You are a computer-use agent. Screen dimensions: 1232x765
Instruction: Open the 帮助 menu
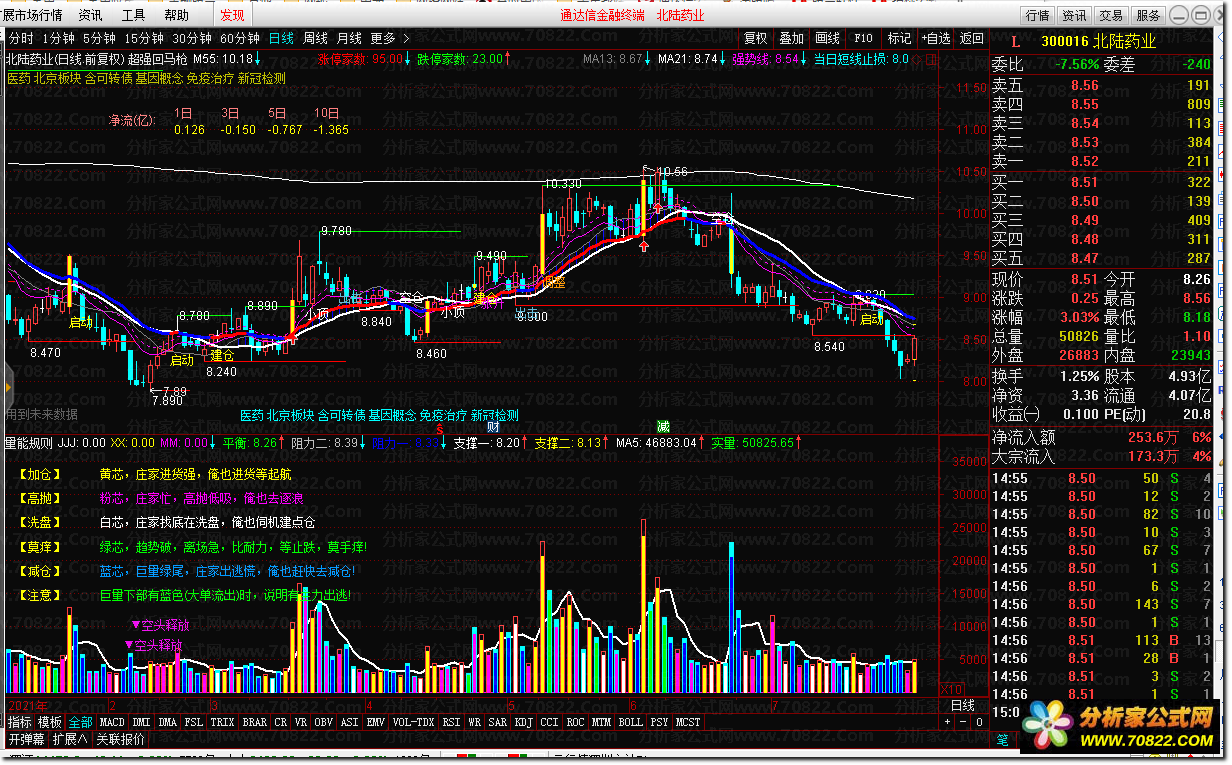176,15
